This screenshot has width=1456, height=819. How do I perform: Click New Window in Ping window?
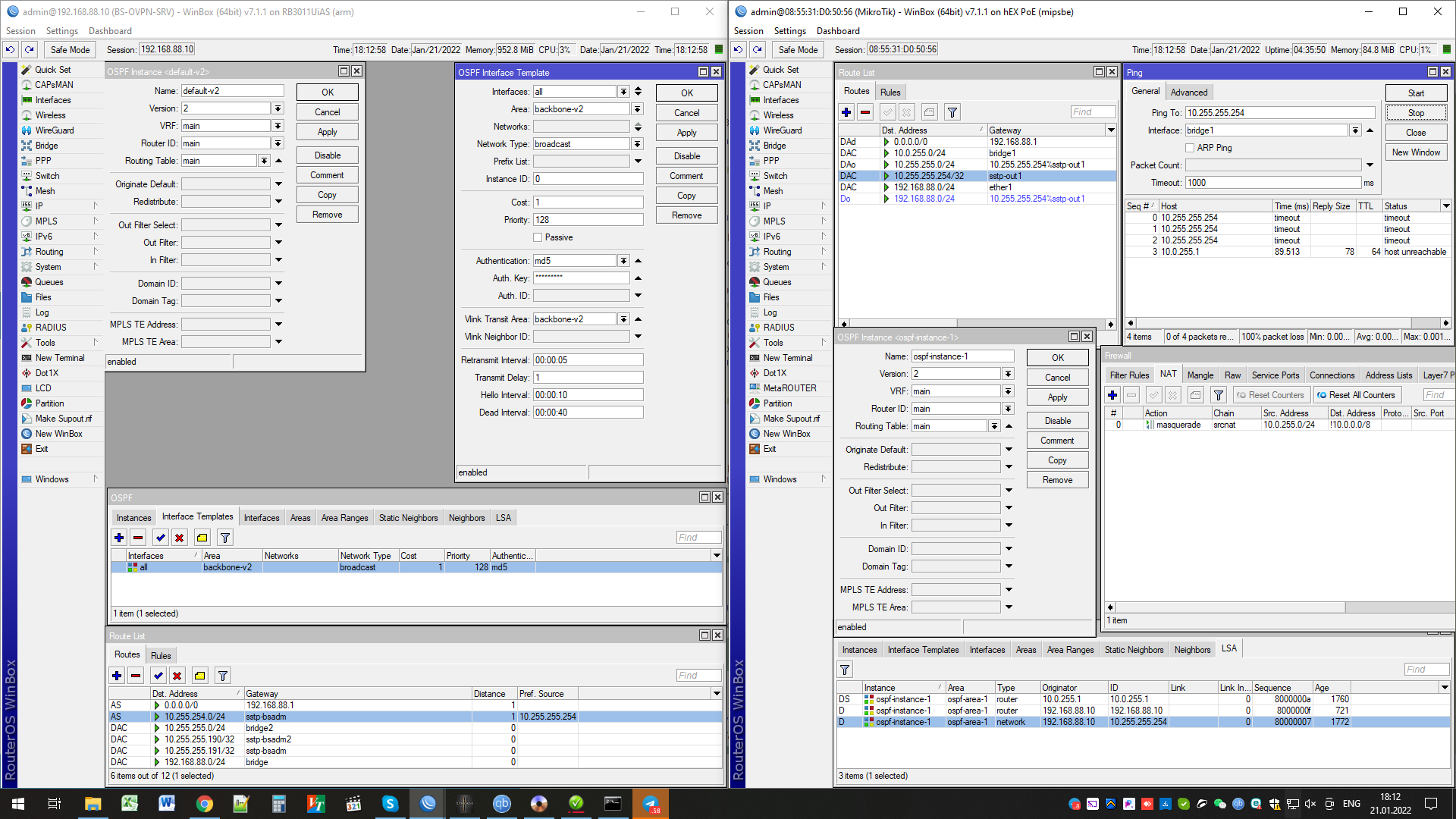pos(1417,152)
